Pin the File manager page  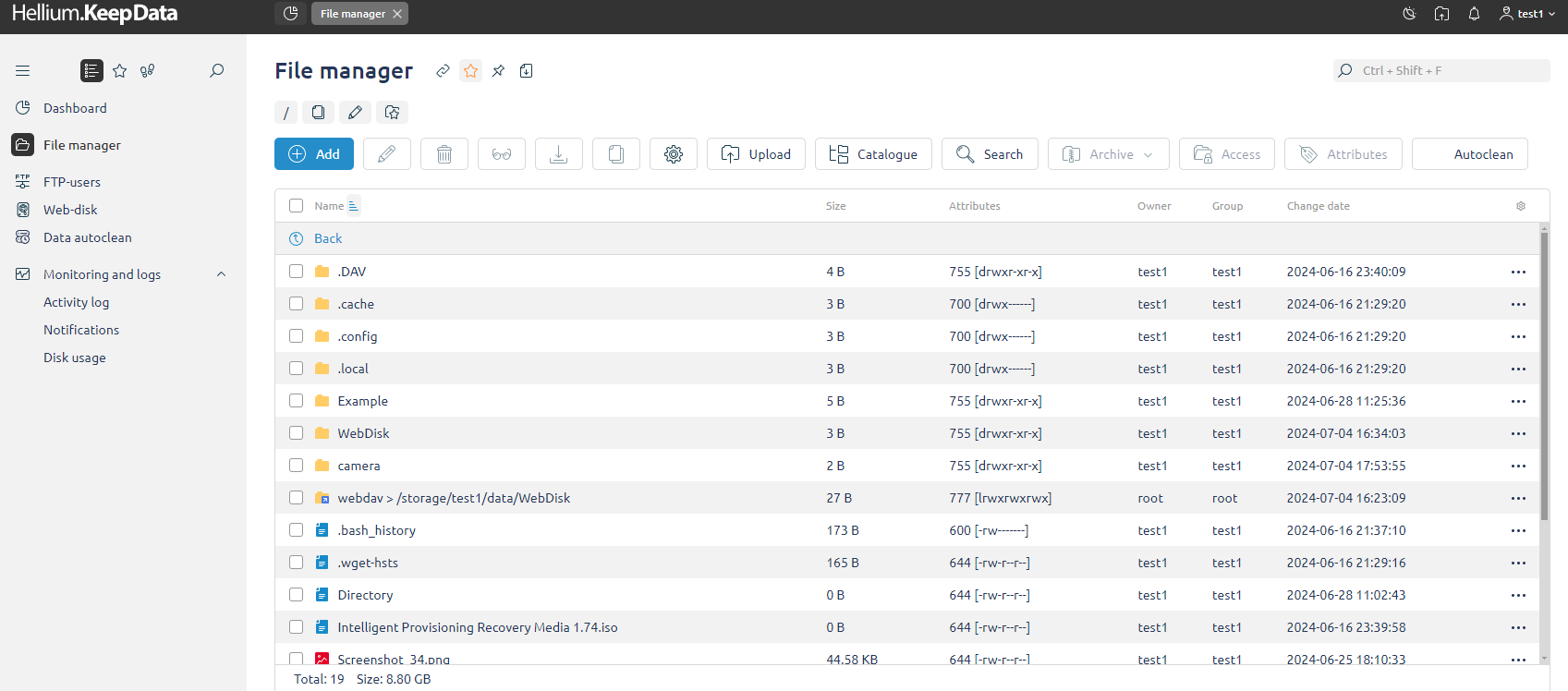[498, 70]
